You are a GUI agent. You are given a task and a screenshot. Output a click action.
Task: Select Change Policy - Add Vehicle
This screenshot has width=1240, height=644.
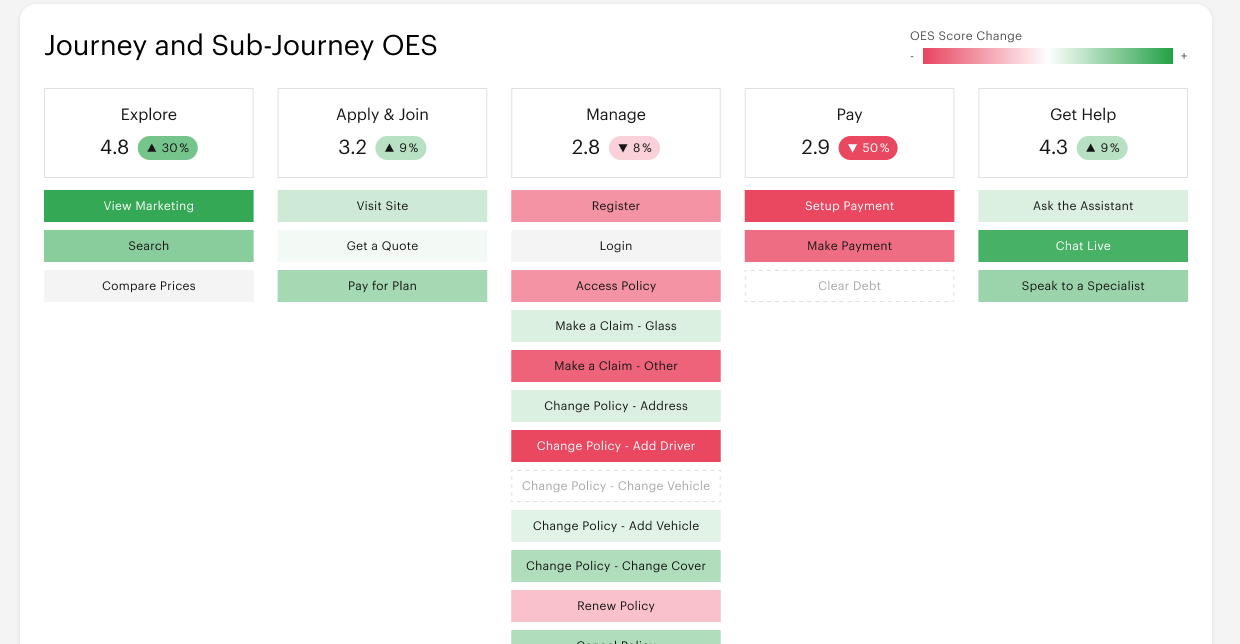(x=616, y=526)
